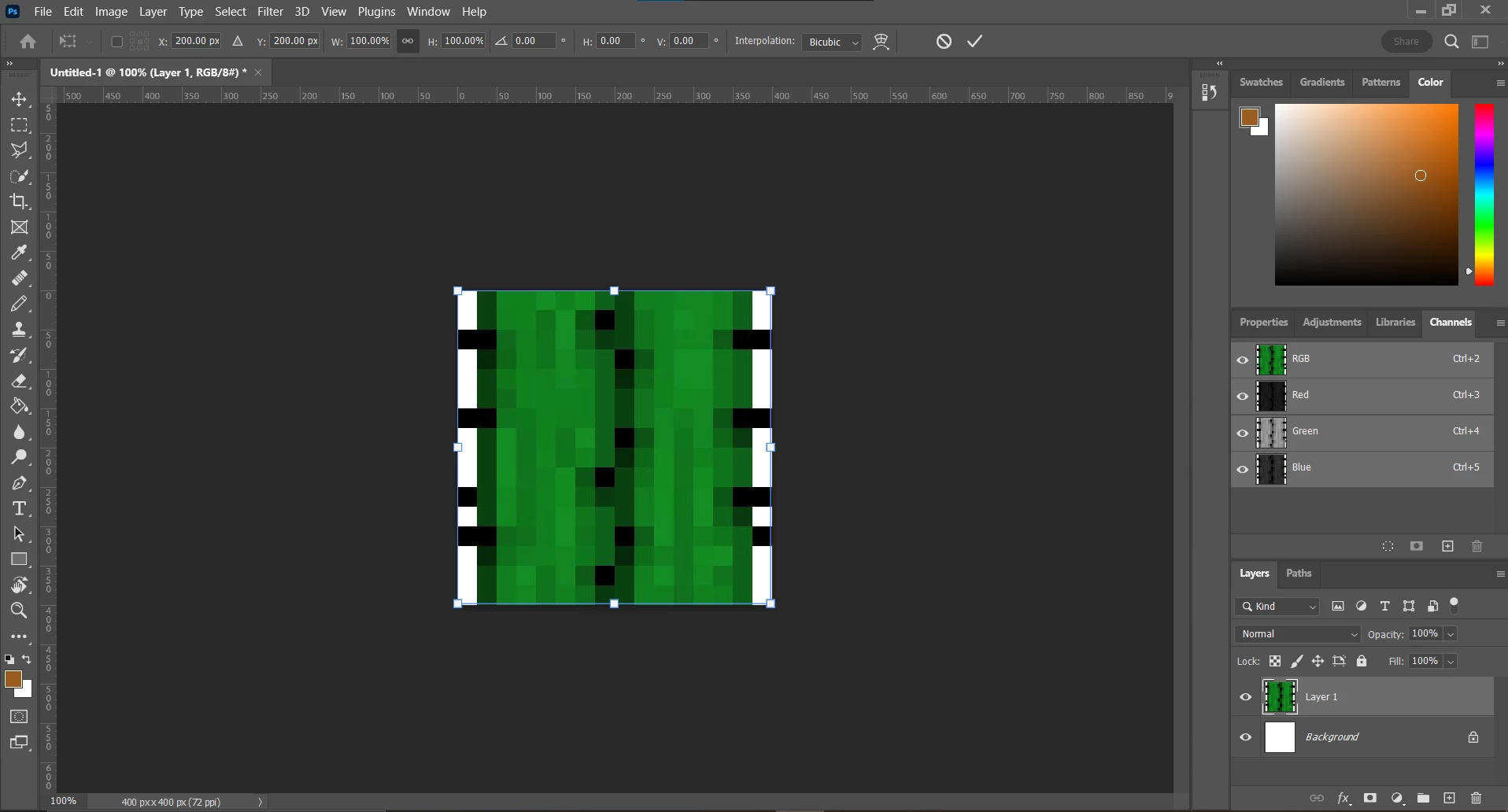
Task: Create a new layer
Action: [1450, 798]
